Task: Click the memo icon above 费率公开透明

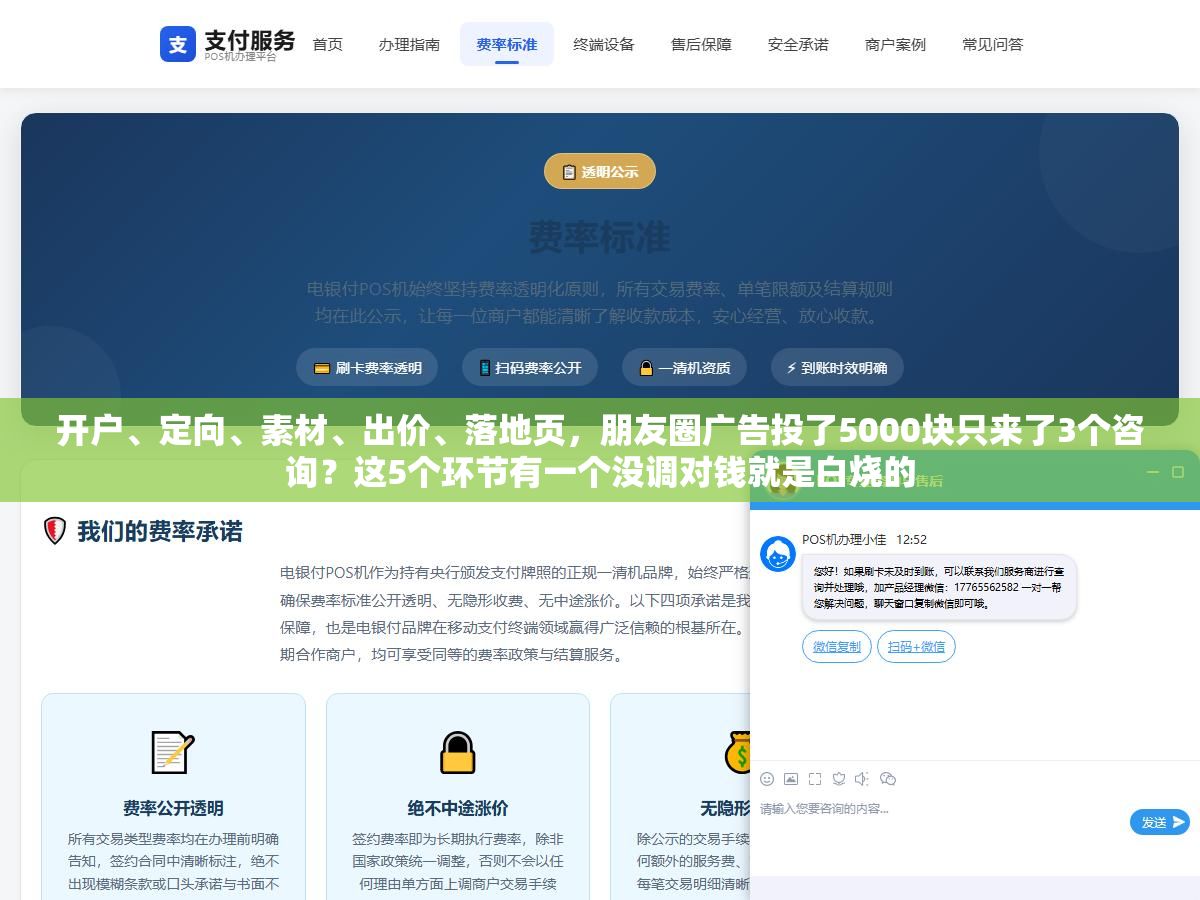Action: coord(172,752)
